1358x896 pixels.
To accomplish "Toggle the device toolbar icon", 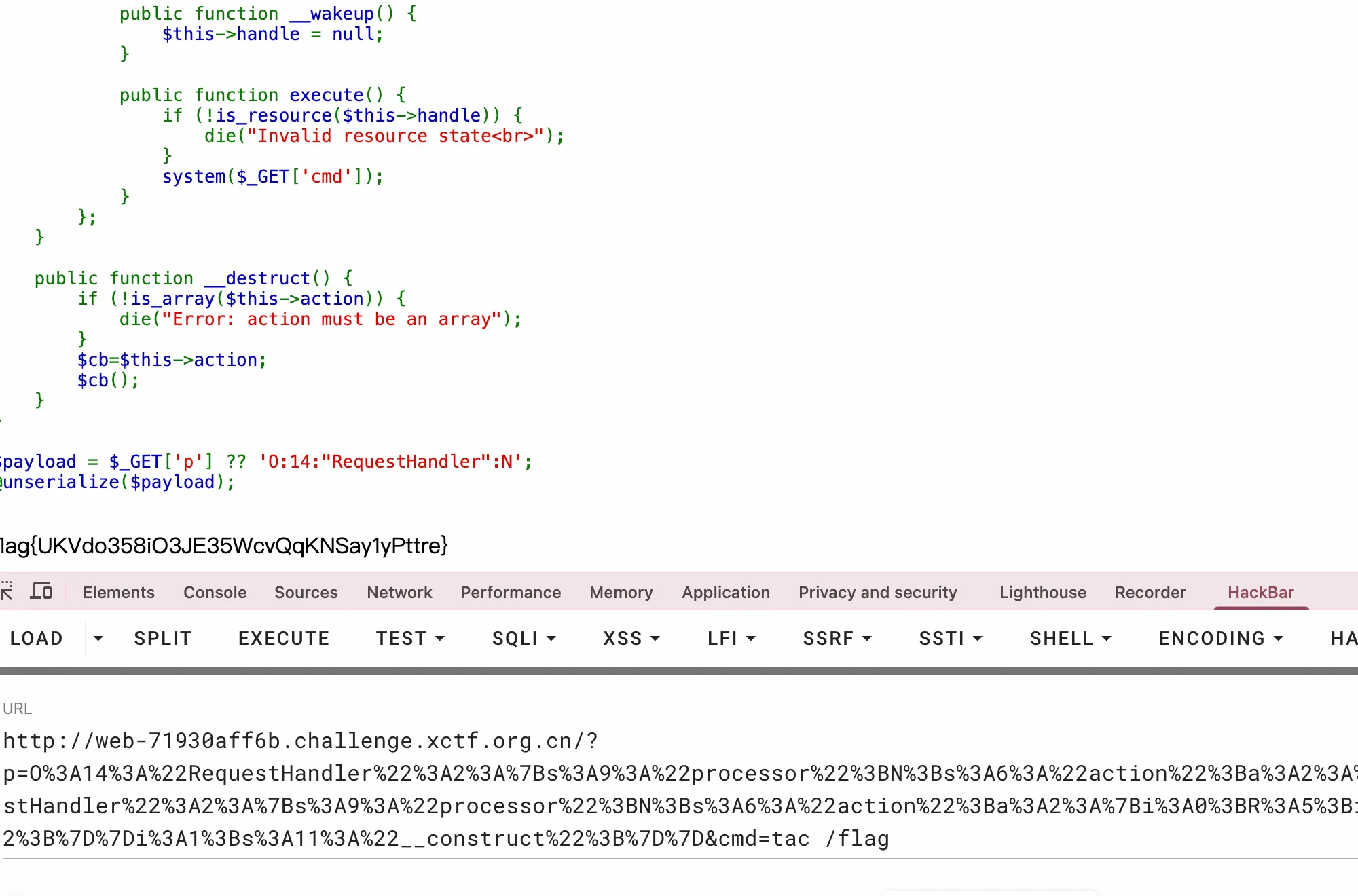I will [41, 592].
